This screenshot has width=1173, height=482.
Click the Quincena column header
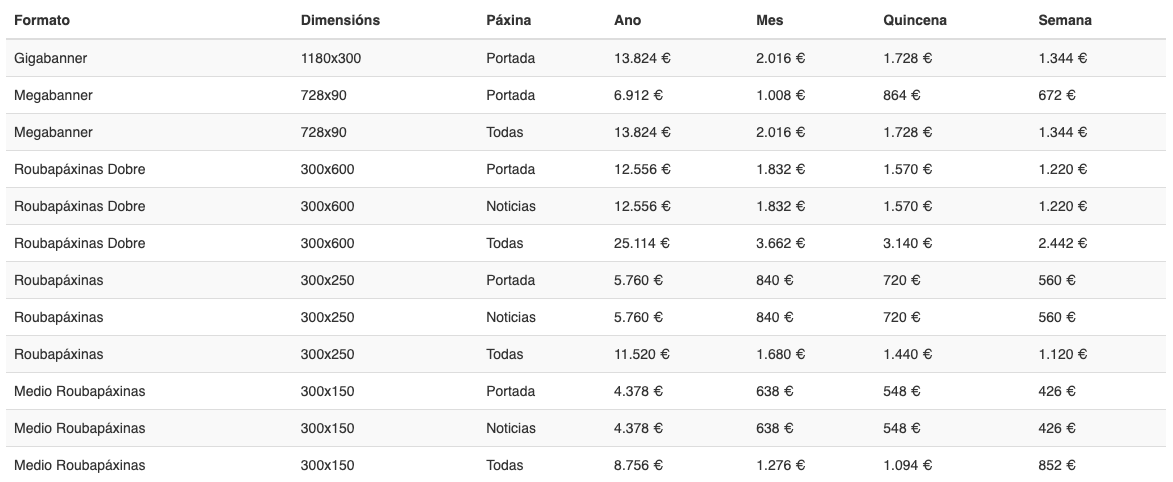[915, 20]
